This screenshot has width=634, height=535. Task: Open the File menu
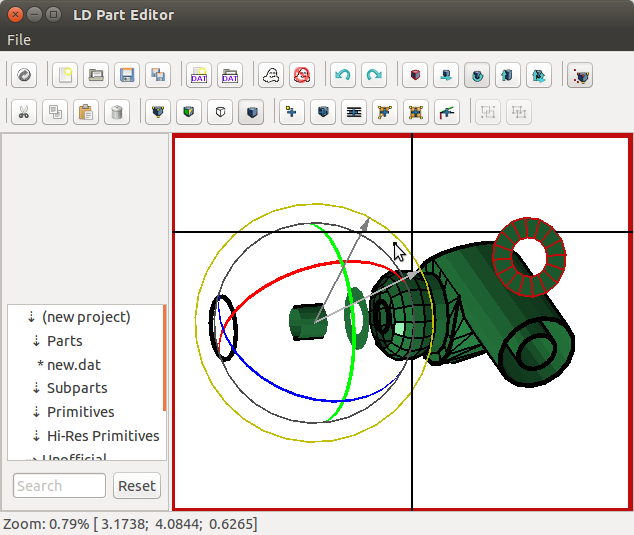tap(19, 40)
